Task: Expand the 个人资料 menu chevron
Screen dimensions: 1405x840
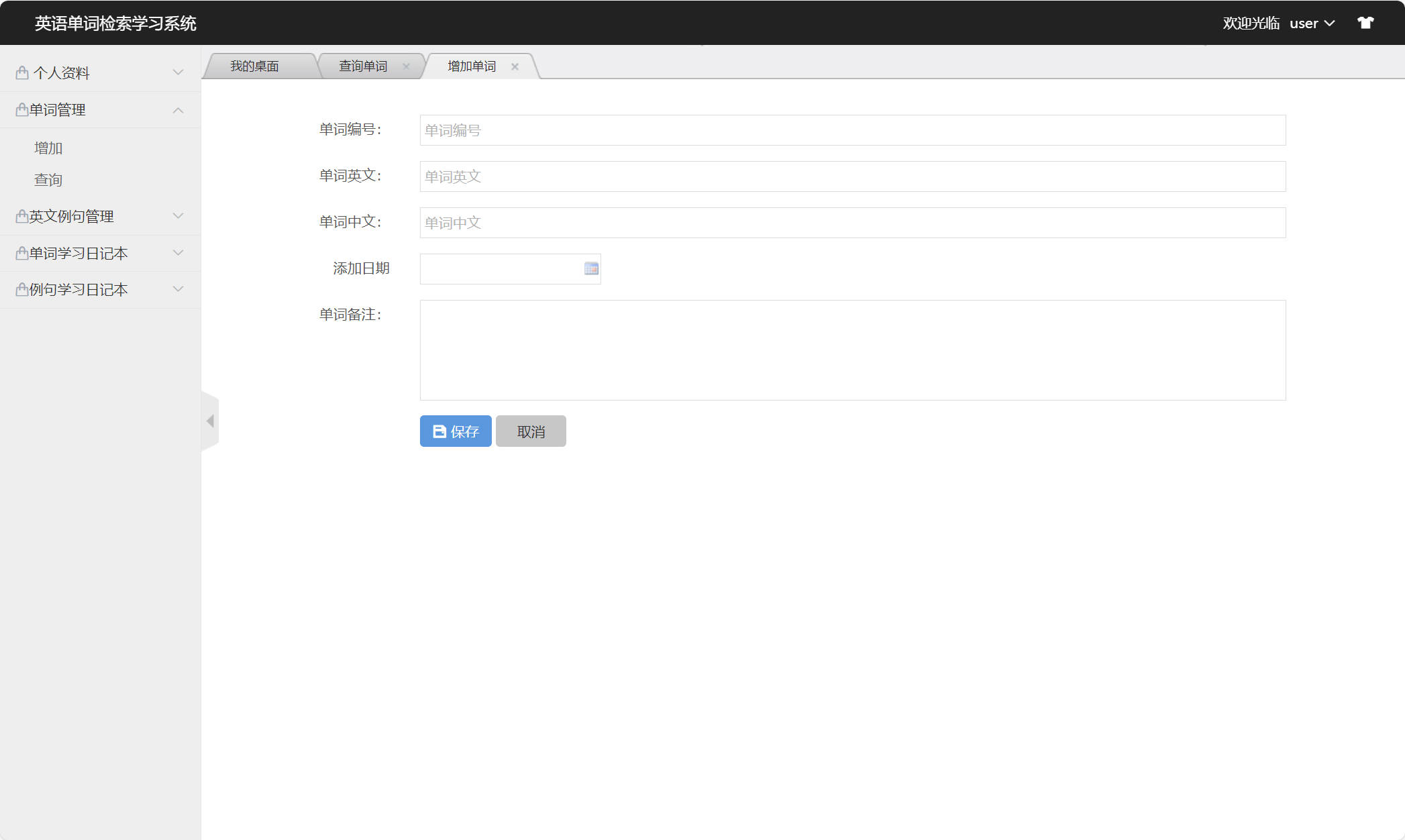Action: tap(178, 72)
